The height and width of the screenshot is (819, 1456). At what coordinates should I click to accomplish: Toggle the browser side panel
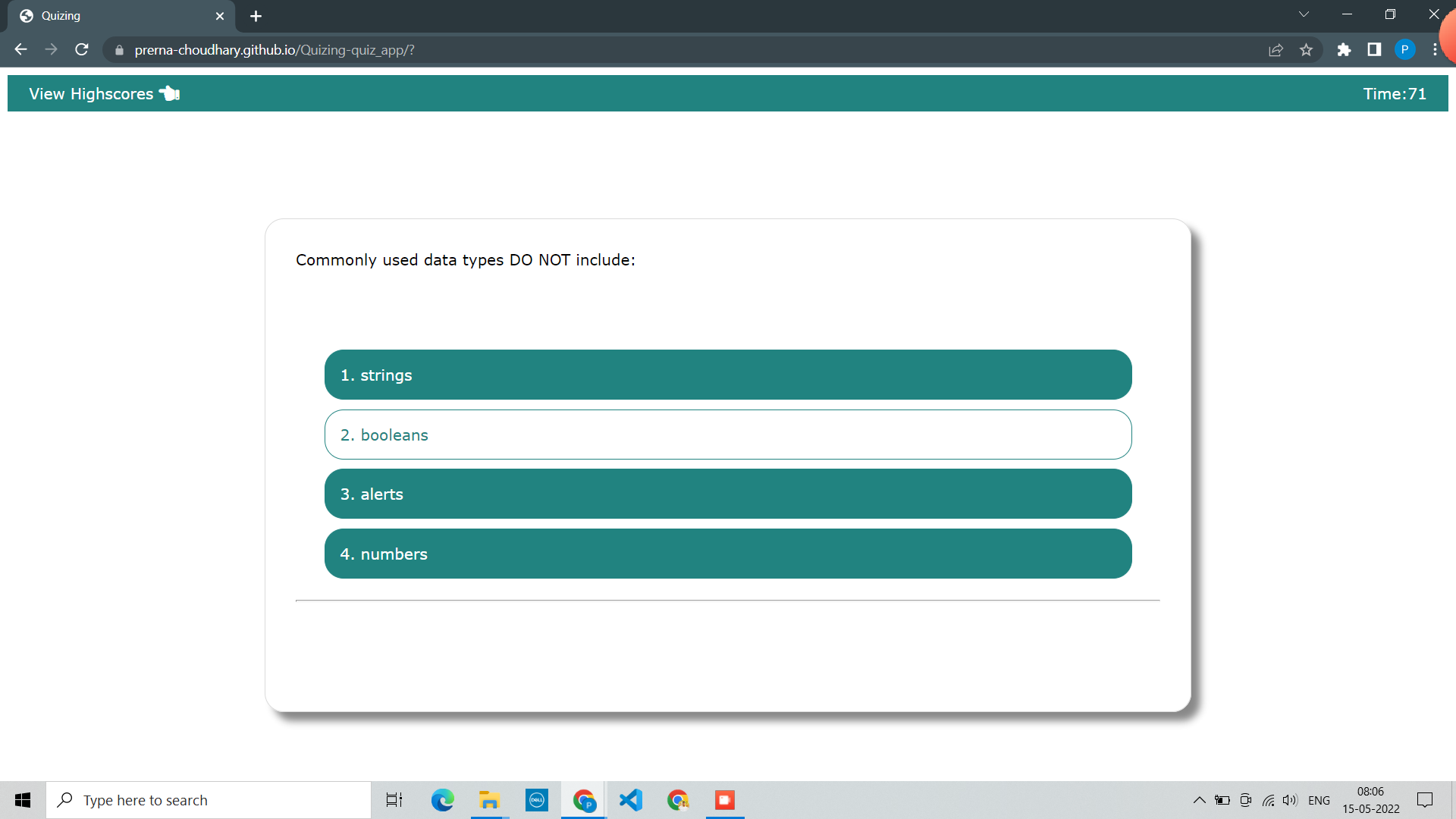click(1374, 50)
